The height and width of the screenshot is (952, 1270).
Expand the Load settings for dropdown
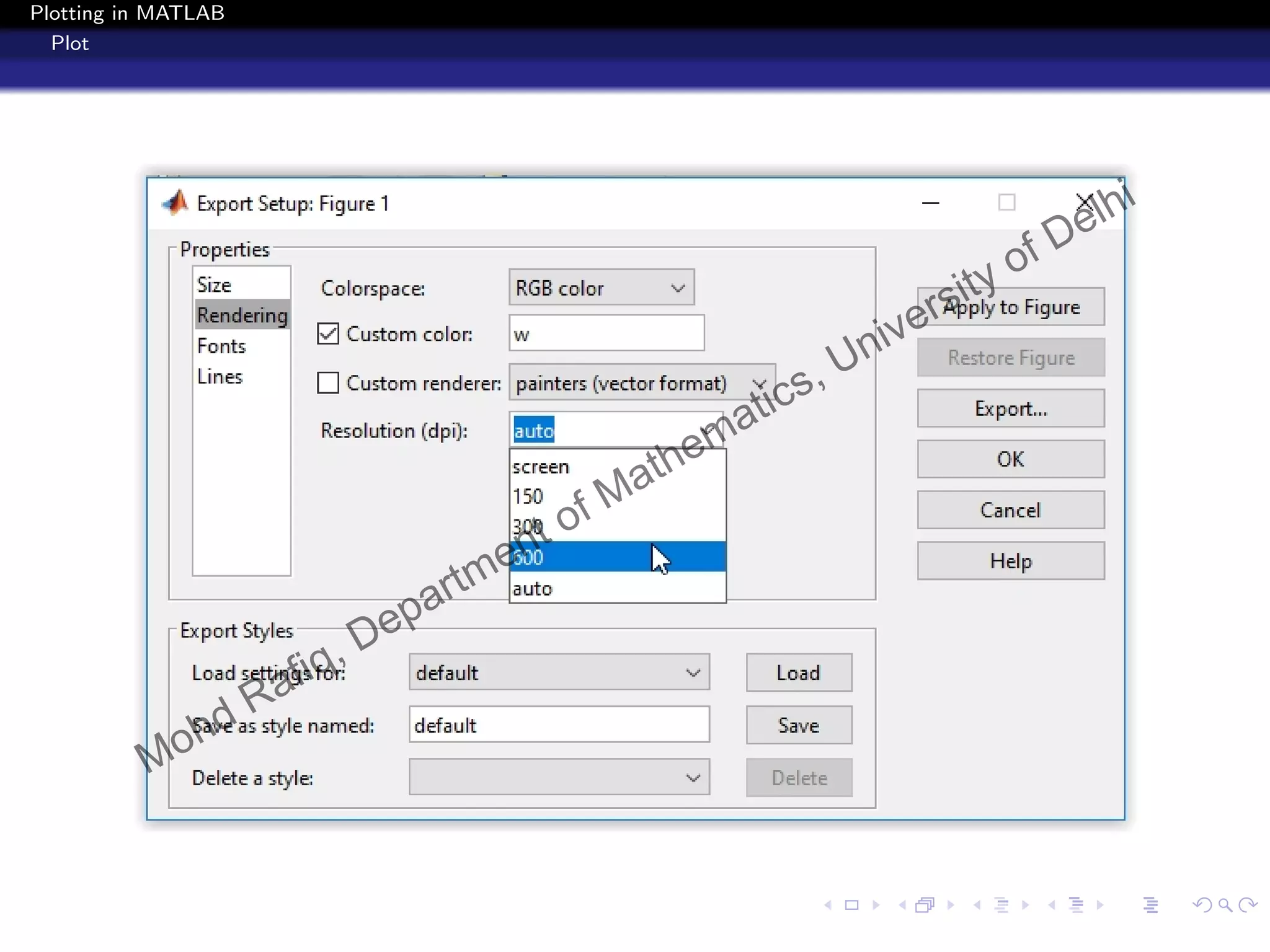[x=559, y=672]
